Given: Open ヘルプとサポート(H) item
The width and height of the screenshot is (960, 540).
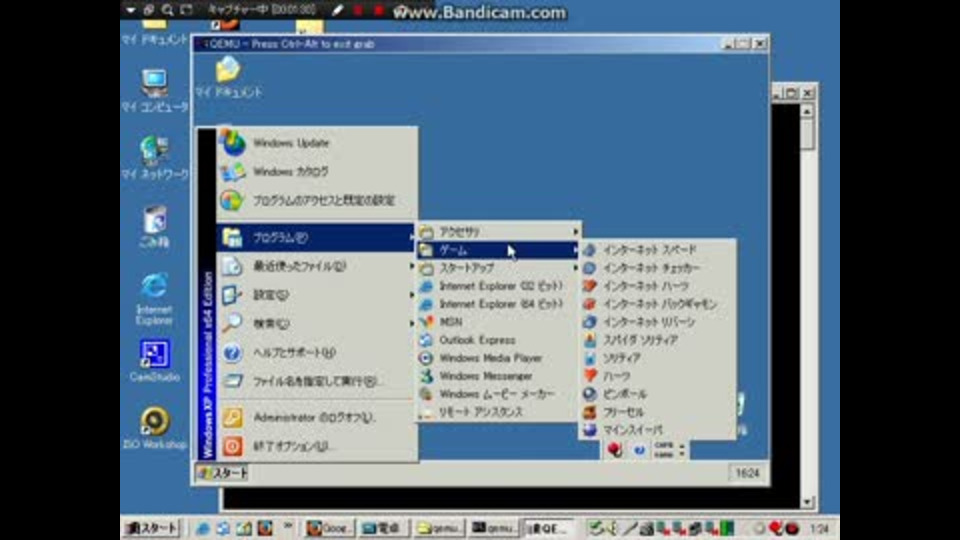Looking at the screenshot, I should click(317, 352).
